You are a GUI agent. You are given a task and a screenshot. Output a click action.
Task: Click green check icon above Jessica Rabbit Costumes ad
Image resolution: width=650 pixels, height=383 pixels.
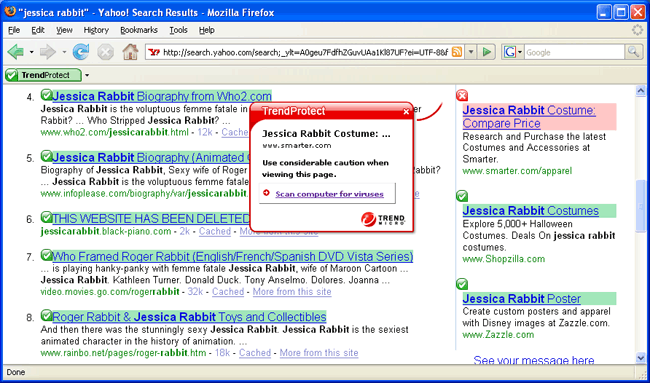pos(462,196)
